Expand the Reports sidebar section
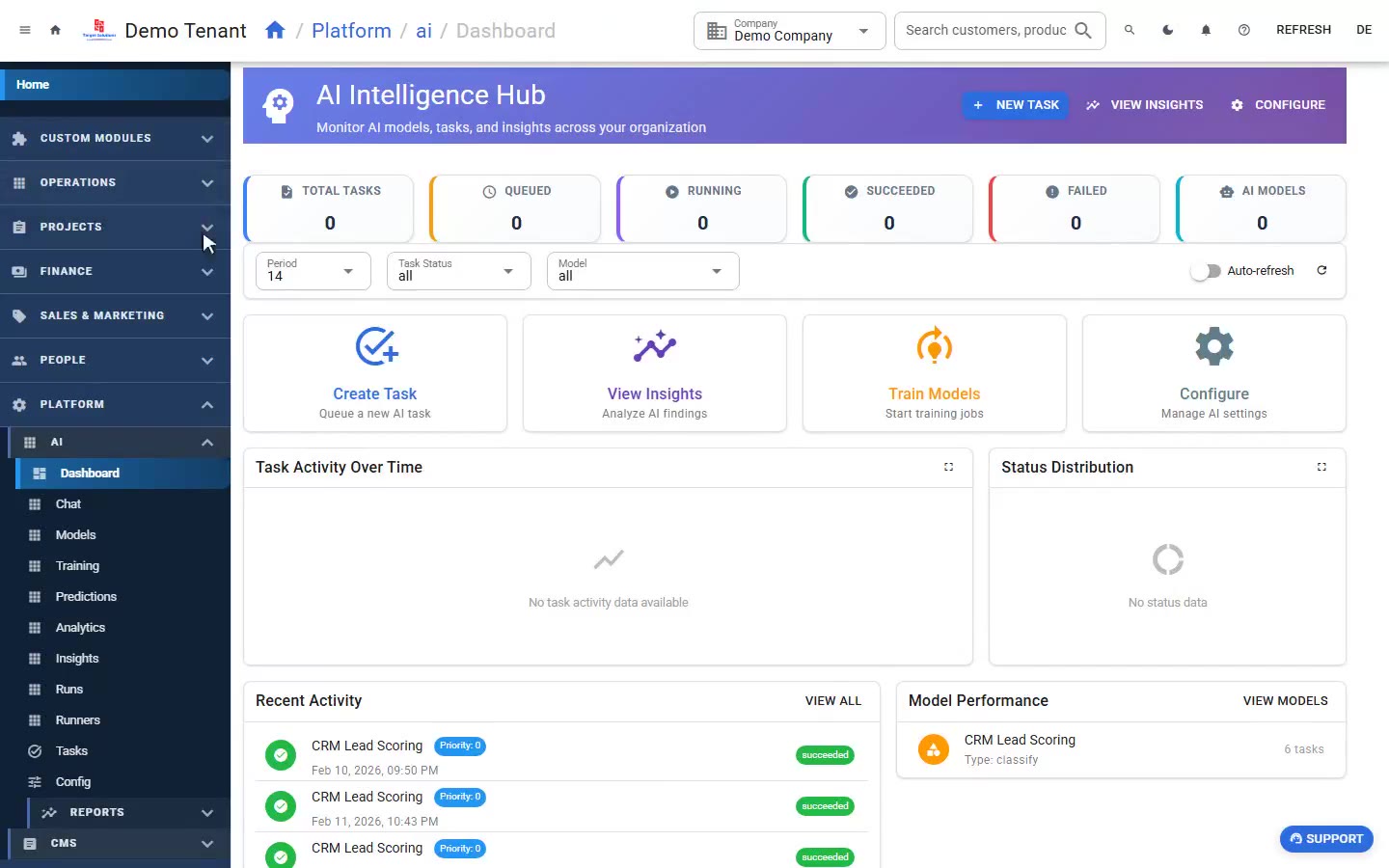 click(x=129, y=813)
